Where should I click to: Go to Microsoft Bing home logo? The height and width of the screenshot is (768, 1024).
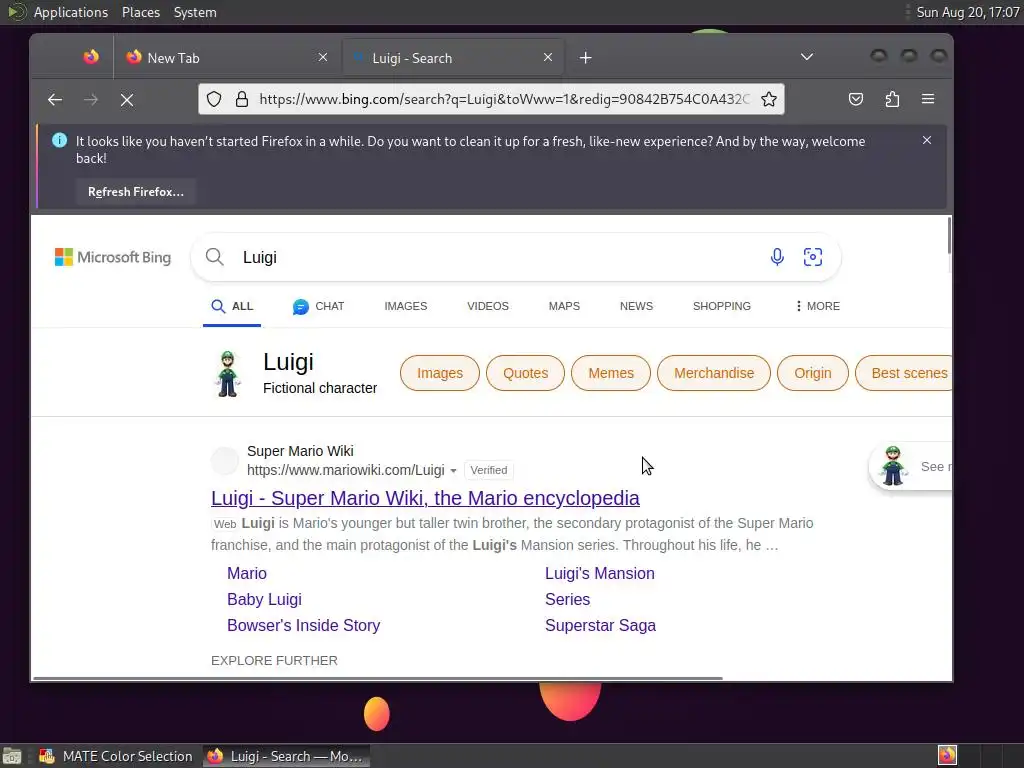[x=112, y=257]
